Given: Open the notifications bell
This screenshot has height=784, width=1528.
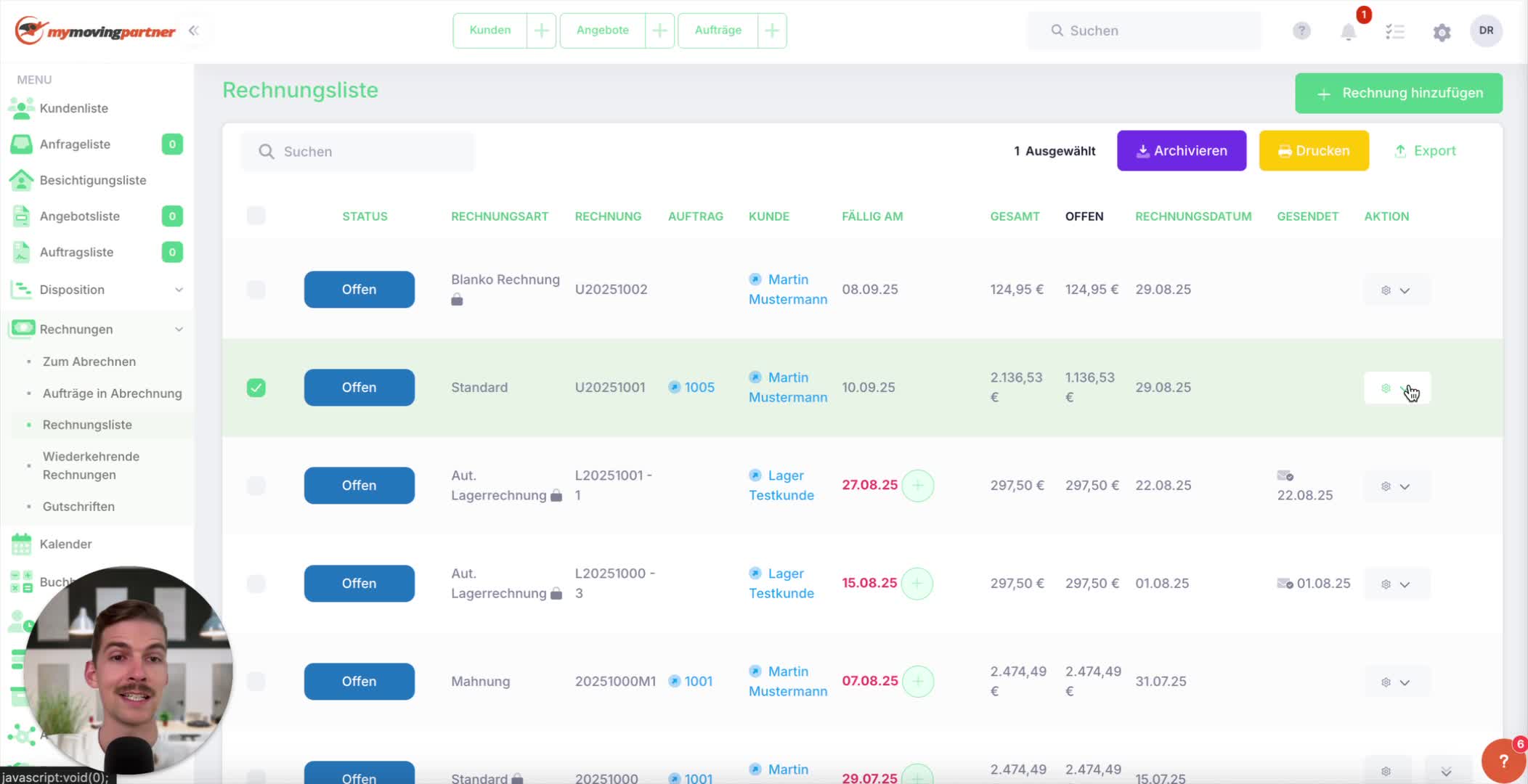Looking at the screenshot, I should pyautogui.click(x=1349, y=31).
